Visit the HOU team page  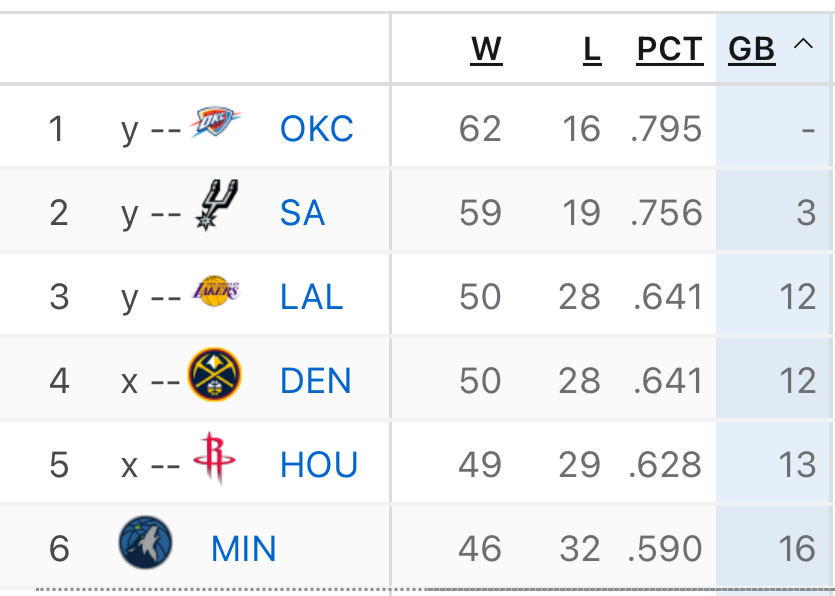318,465
